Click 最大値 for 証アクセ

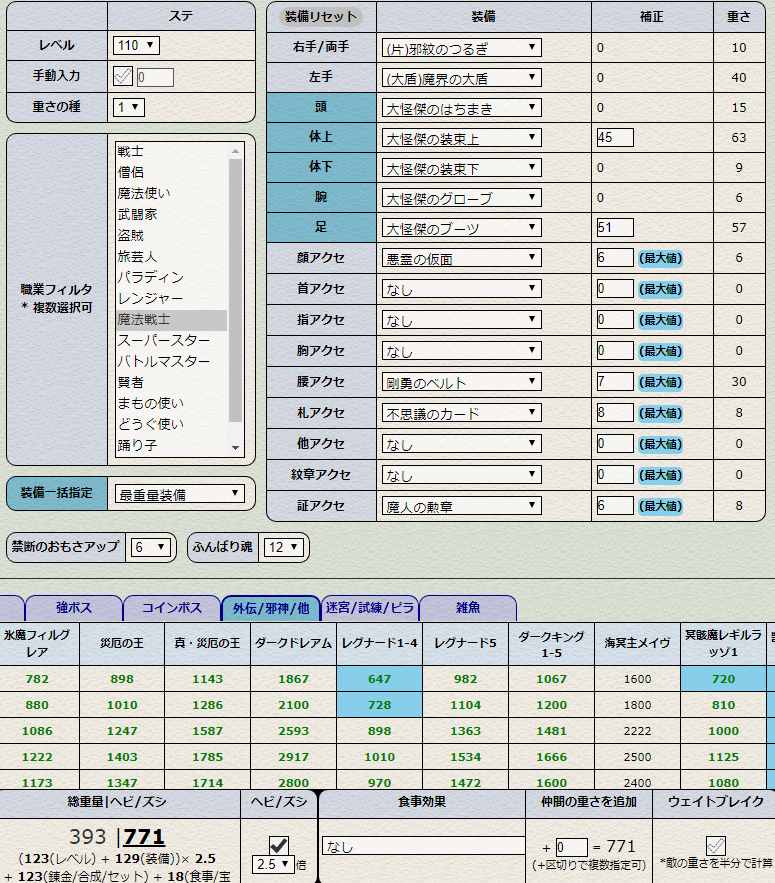[660, 506]
